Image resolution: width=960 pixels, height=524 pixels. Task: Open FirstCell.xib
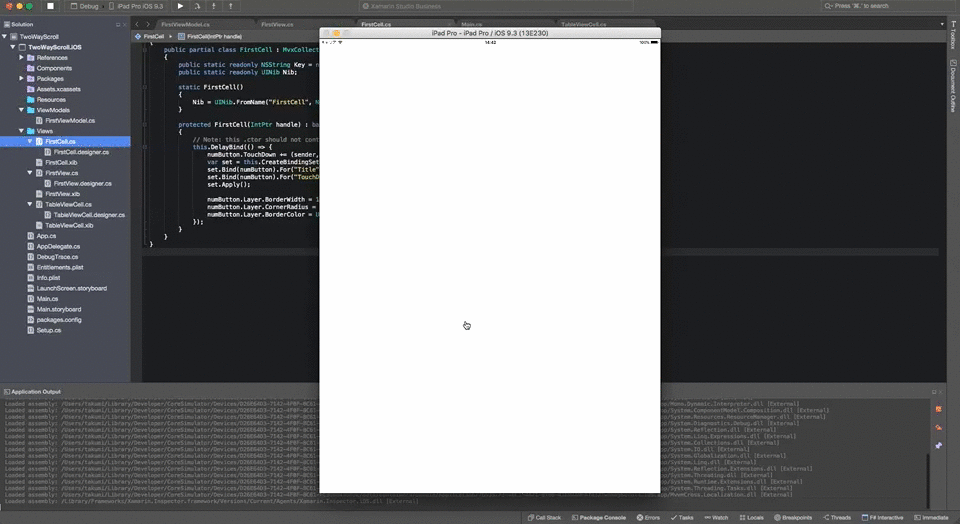point(56,163)
